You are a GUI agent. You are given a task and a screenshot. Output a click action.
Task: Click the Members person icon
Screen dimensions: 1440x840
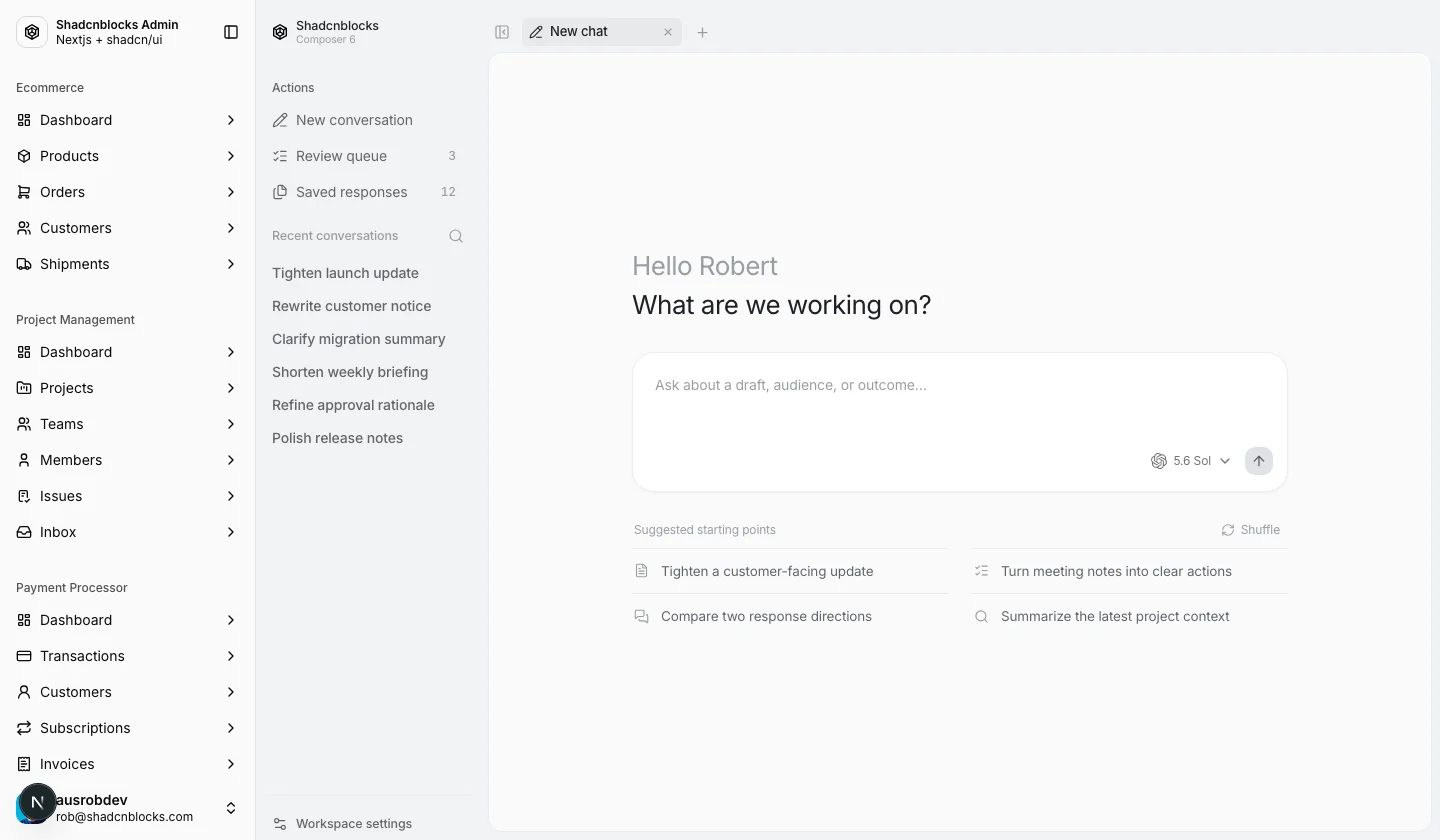pos(24,460)
